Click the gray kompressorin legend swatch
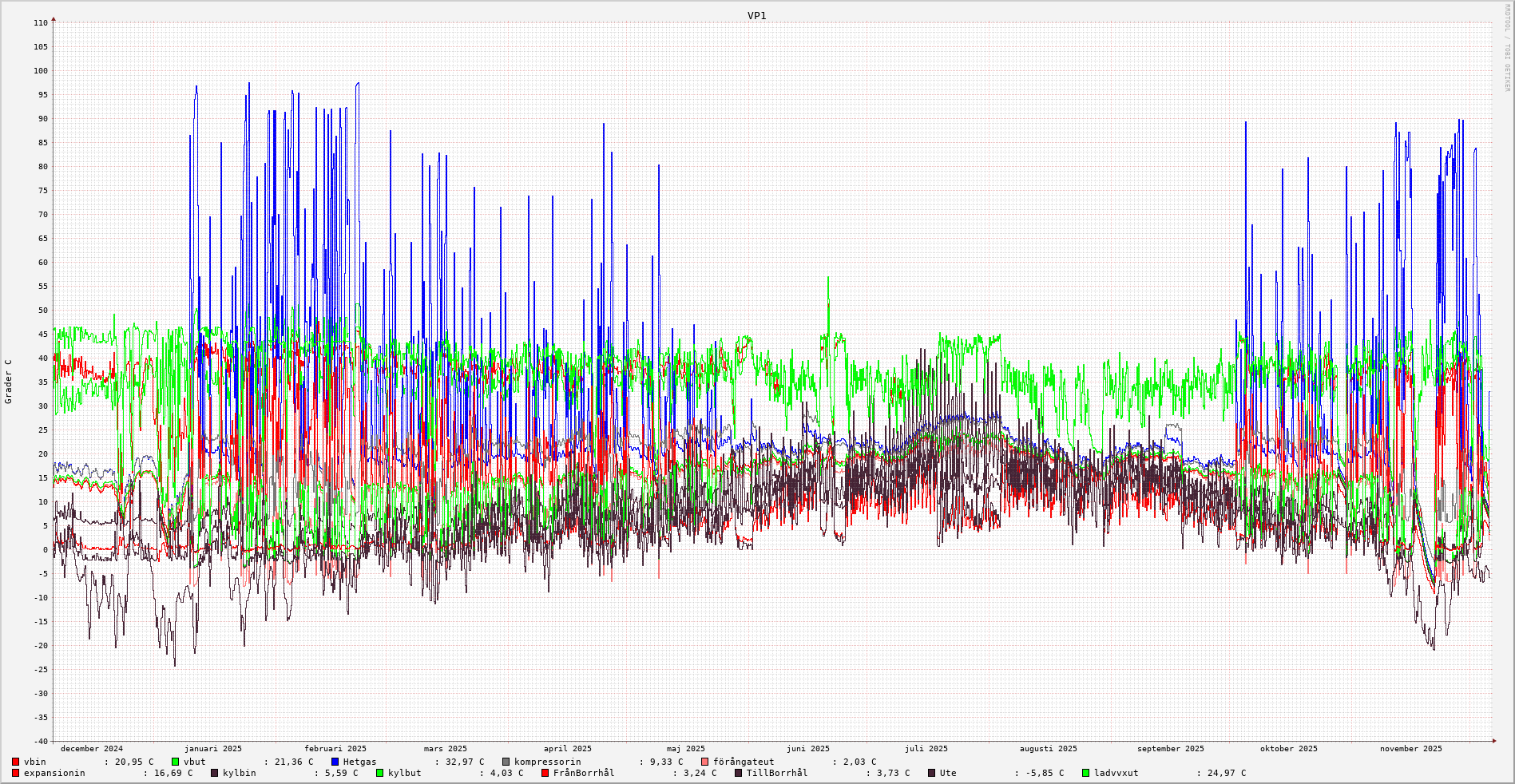Screen dimensions: 1515x784 (506, 762)
